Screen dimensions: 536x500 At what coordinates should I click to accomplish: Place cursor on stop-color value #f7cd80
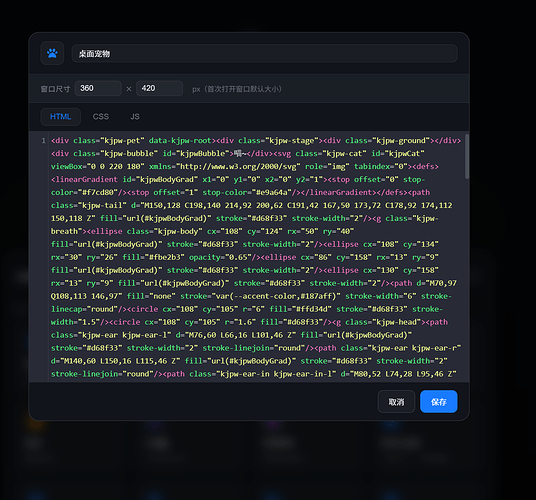[x=100, y=192]
